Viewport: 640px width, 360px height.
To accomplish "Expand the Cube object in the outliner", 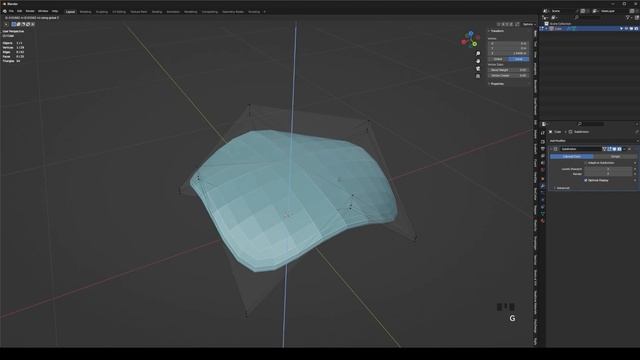I will click(546, 29).
